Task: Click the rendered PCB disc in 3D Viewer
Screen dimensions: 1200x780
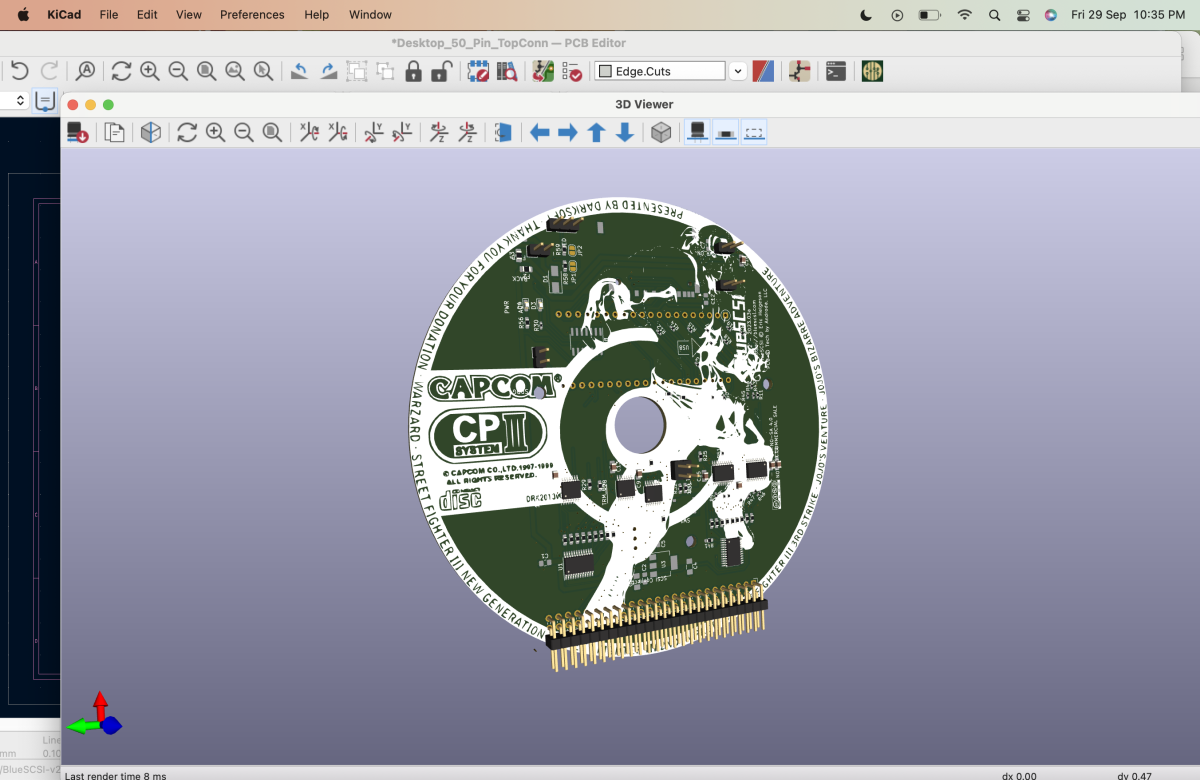Action: point(620,425)
